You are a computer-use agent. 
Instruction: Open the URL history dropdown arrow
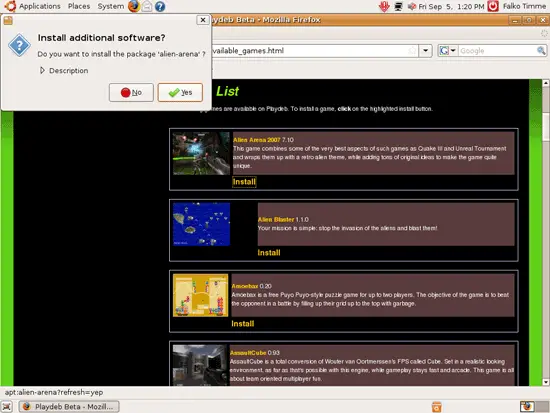425,51
